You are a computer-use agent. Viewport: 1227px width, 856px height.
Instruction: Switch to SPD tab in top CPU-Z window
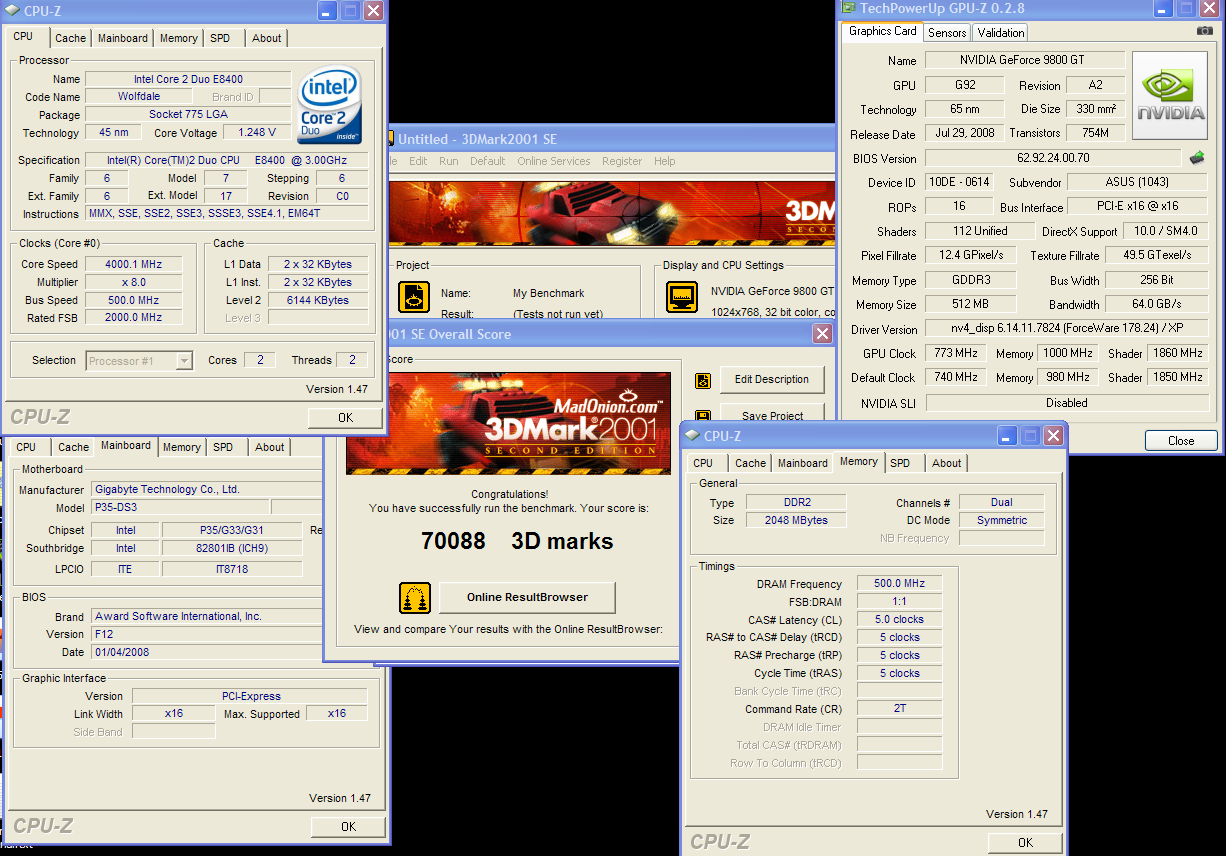tap(220, 38)
